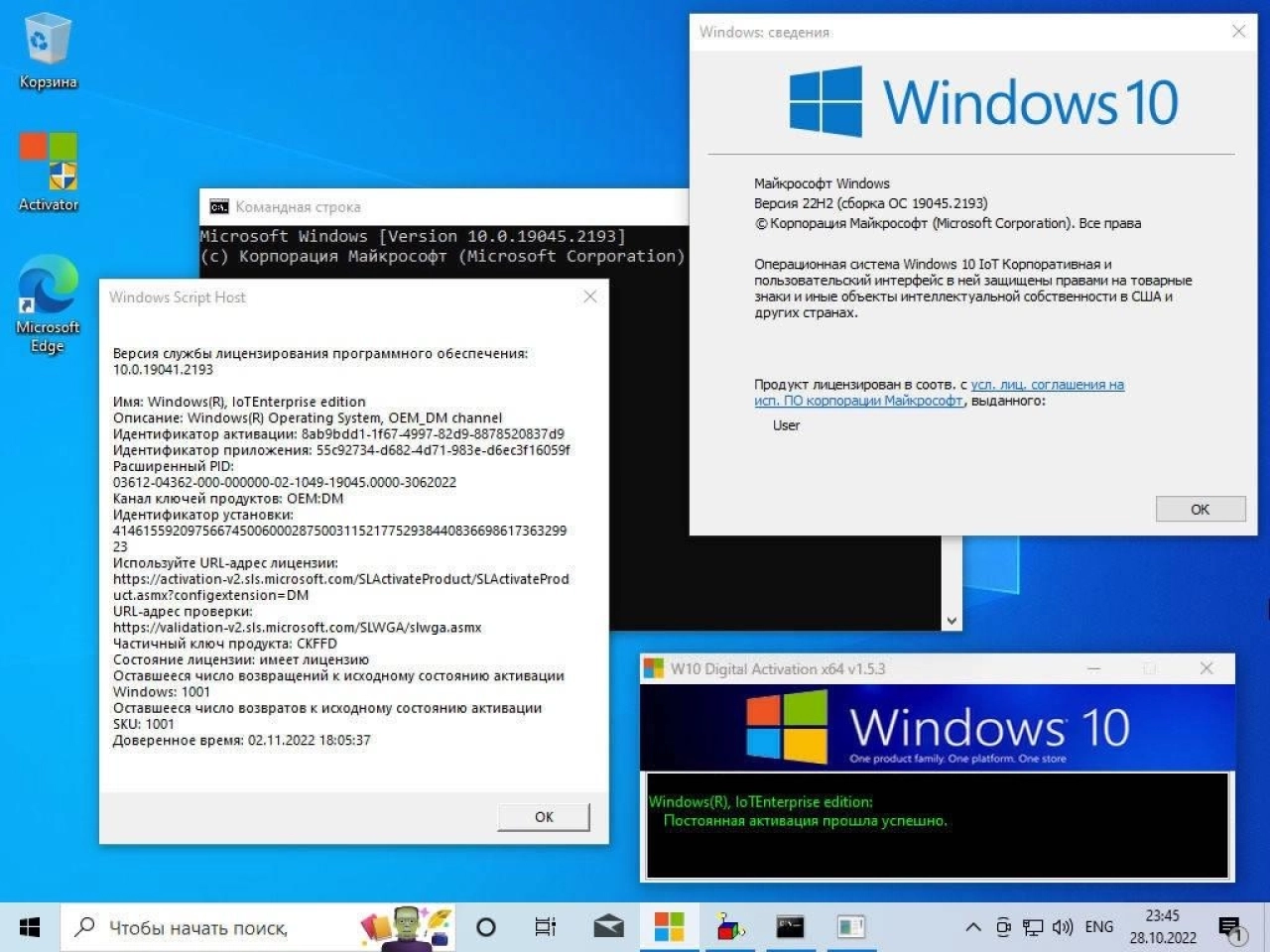Click the 'Постоянная активация прошла успешно' text

click(805, 820)
